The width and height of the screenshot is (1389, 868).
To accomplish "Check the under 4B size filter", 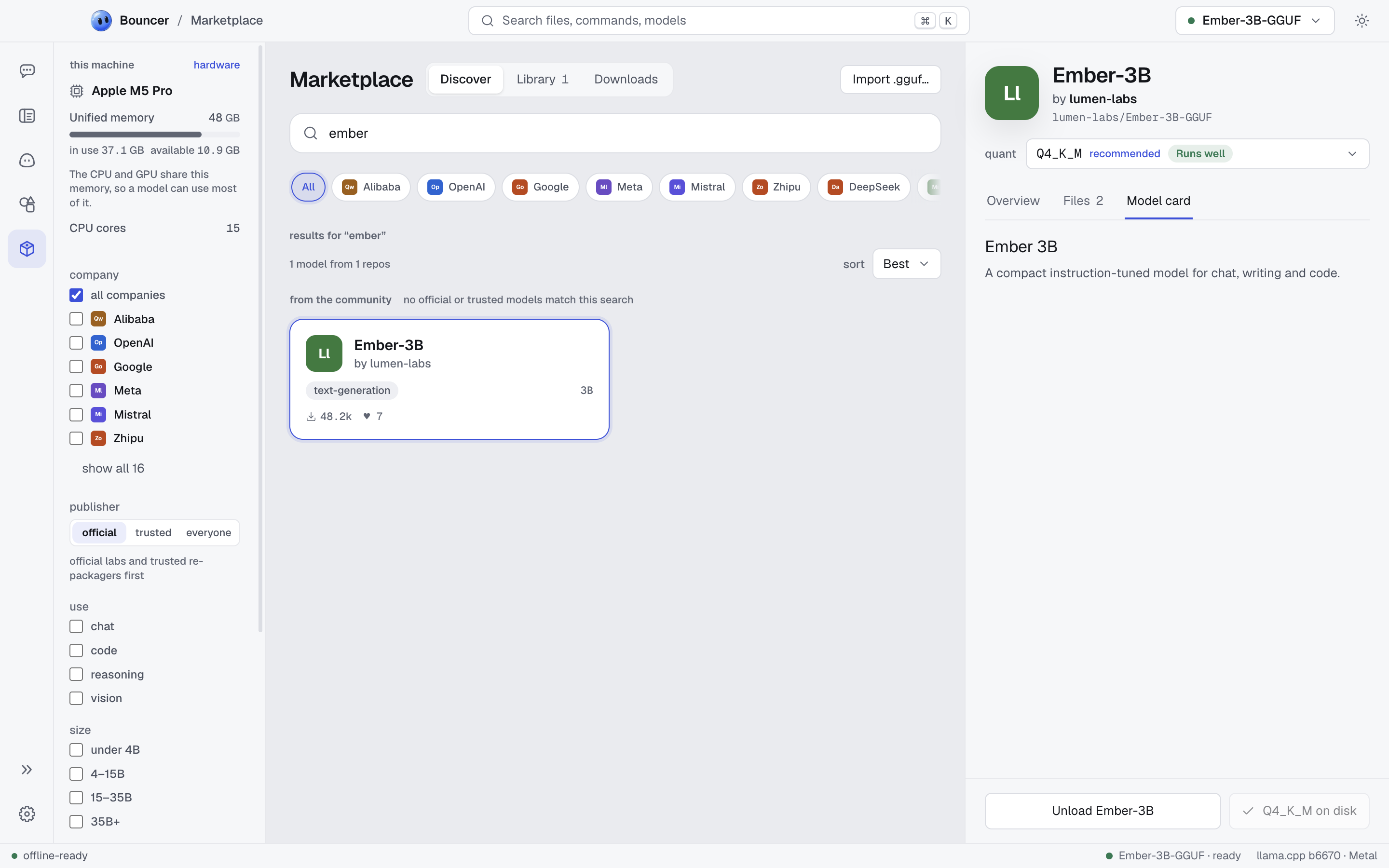I will (76, 750).
